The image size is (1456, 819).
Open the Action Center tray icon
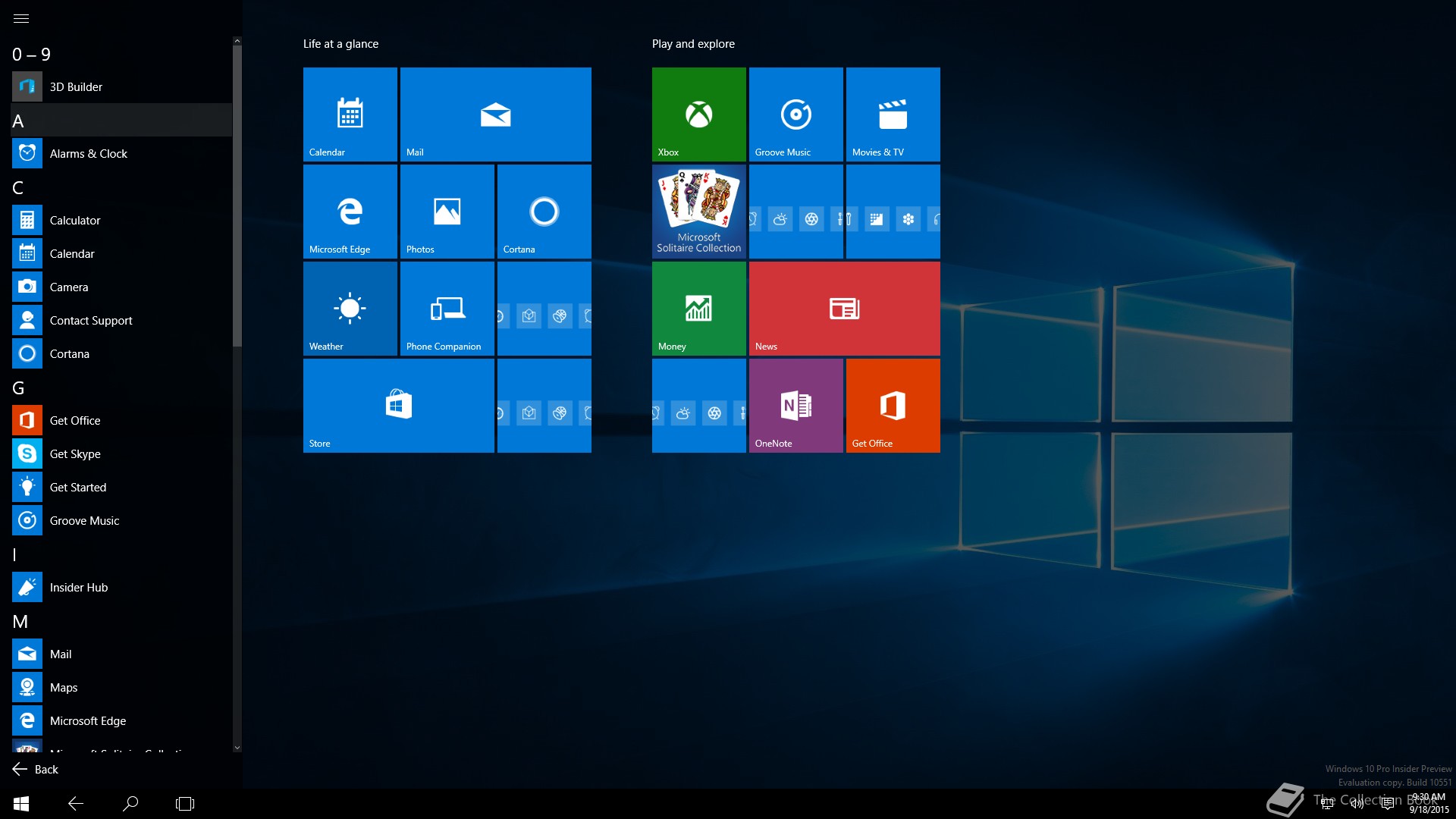(1387, 804)
